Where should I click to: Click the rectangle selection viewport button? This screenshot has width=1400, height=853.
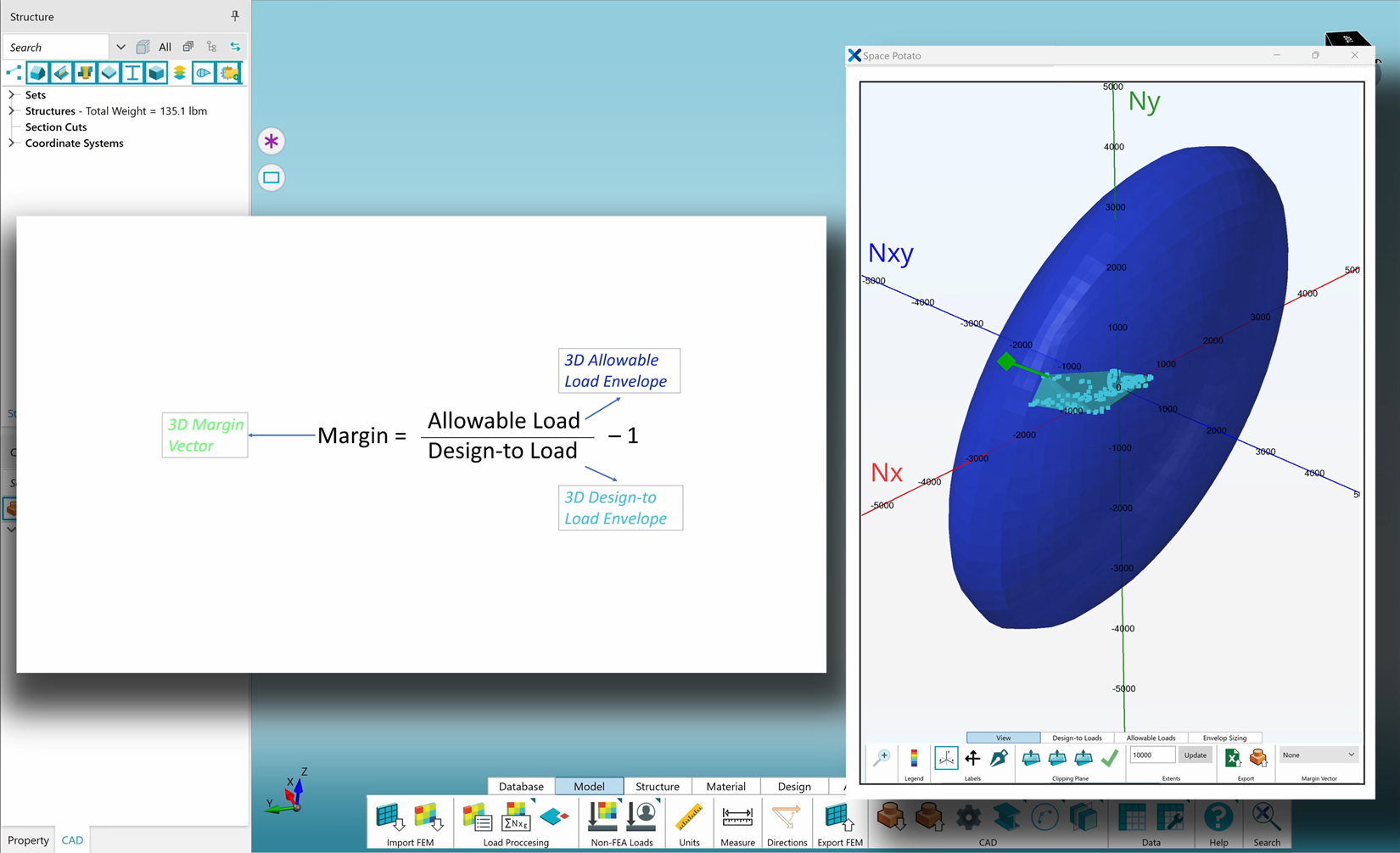[x=272, y=177]
